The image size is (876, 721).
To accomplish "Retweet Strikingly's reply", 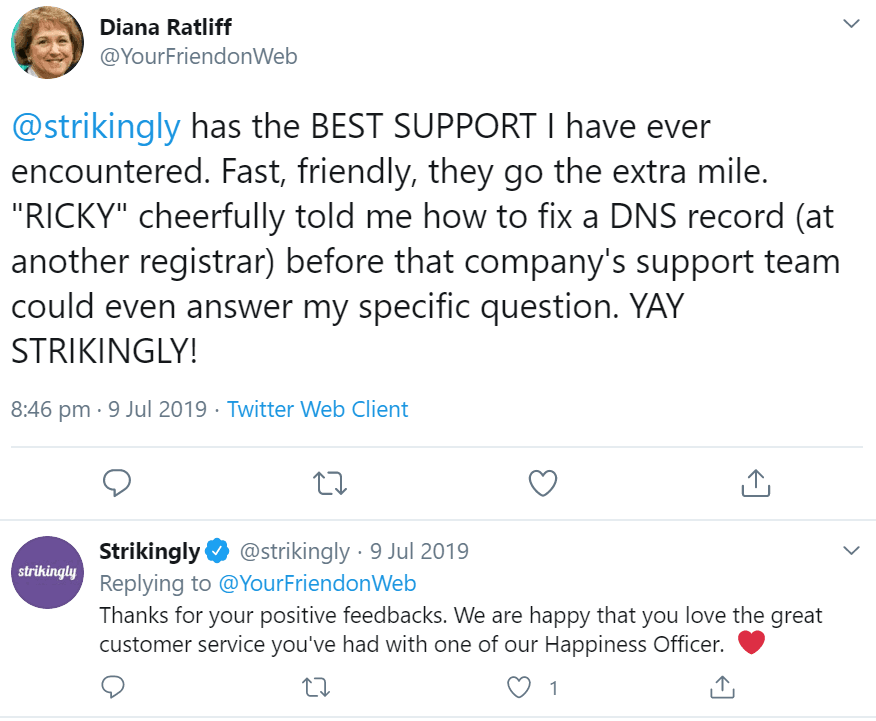I will pyautogui.click(x=316, y=687).
